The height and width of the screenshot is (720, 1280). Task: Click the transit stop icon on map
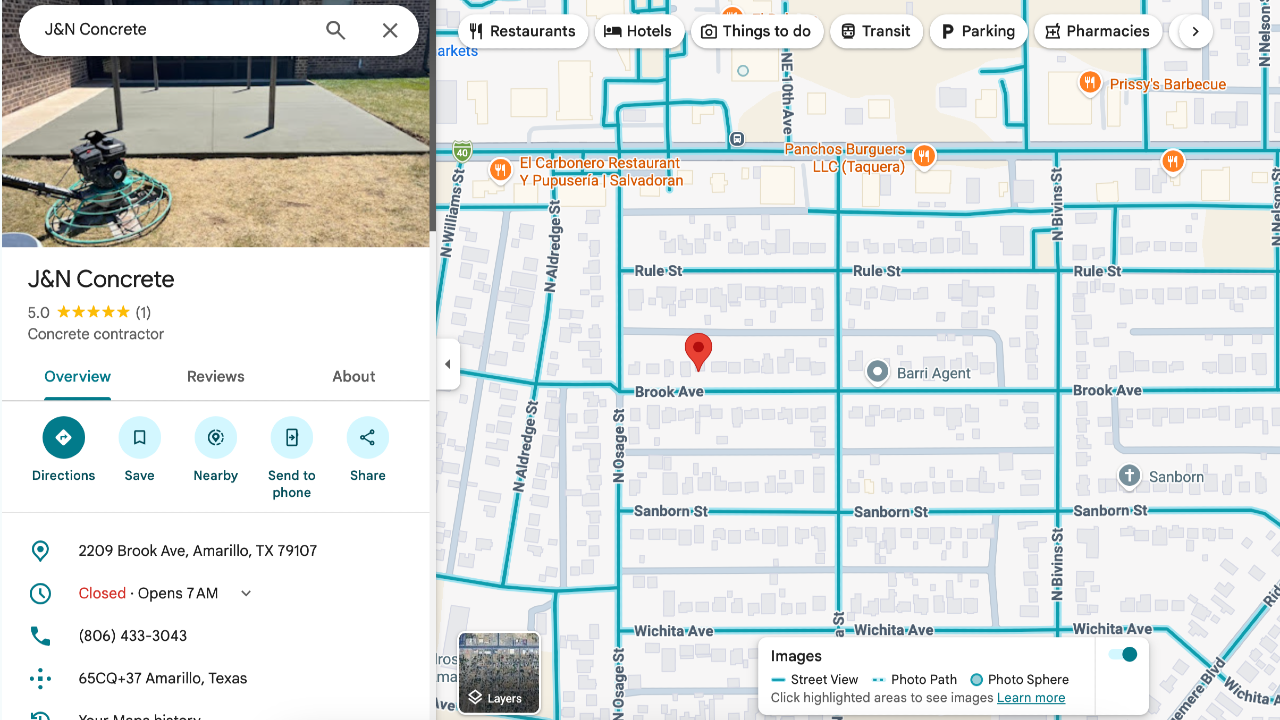point(737,139)
